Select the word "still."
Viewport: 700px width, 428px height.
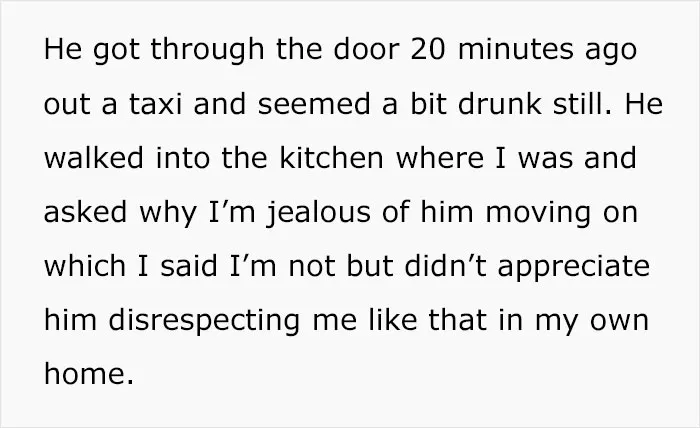[583, 104]
